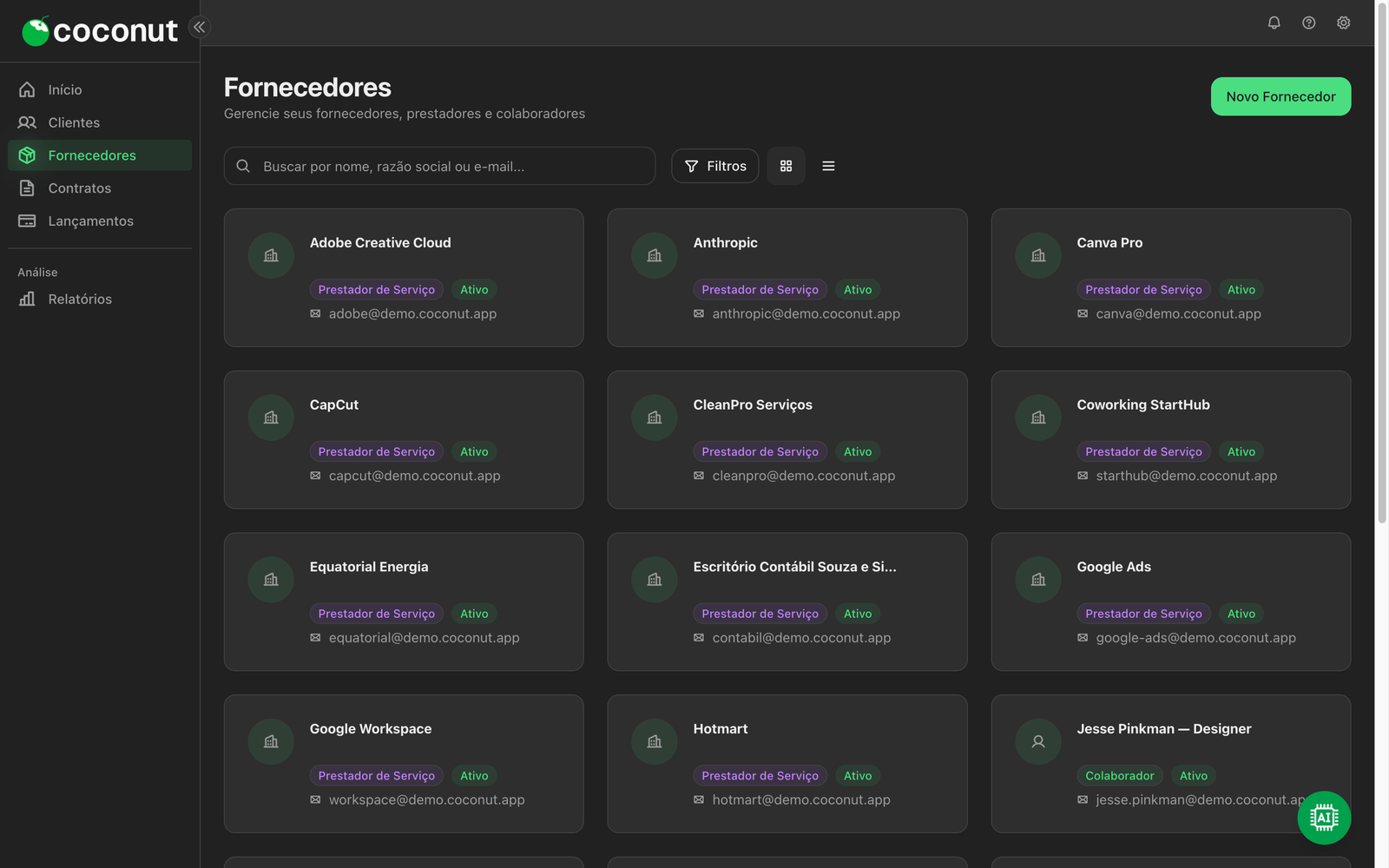Open CapCut supplier name
Screen dimensions: 1389x868
coord(334,405)
